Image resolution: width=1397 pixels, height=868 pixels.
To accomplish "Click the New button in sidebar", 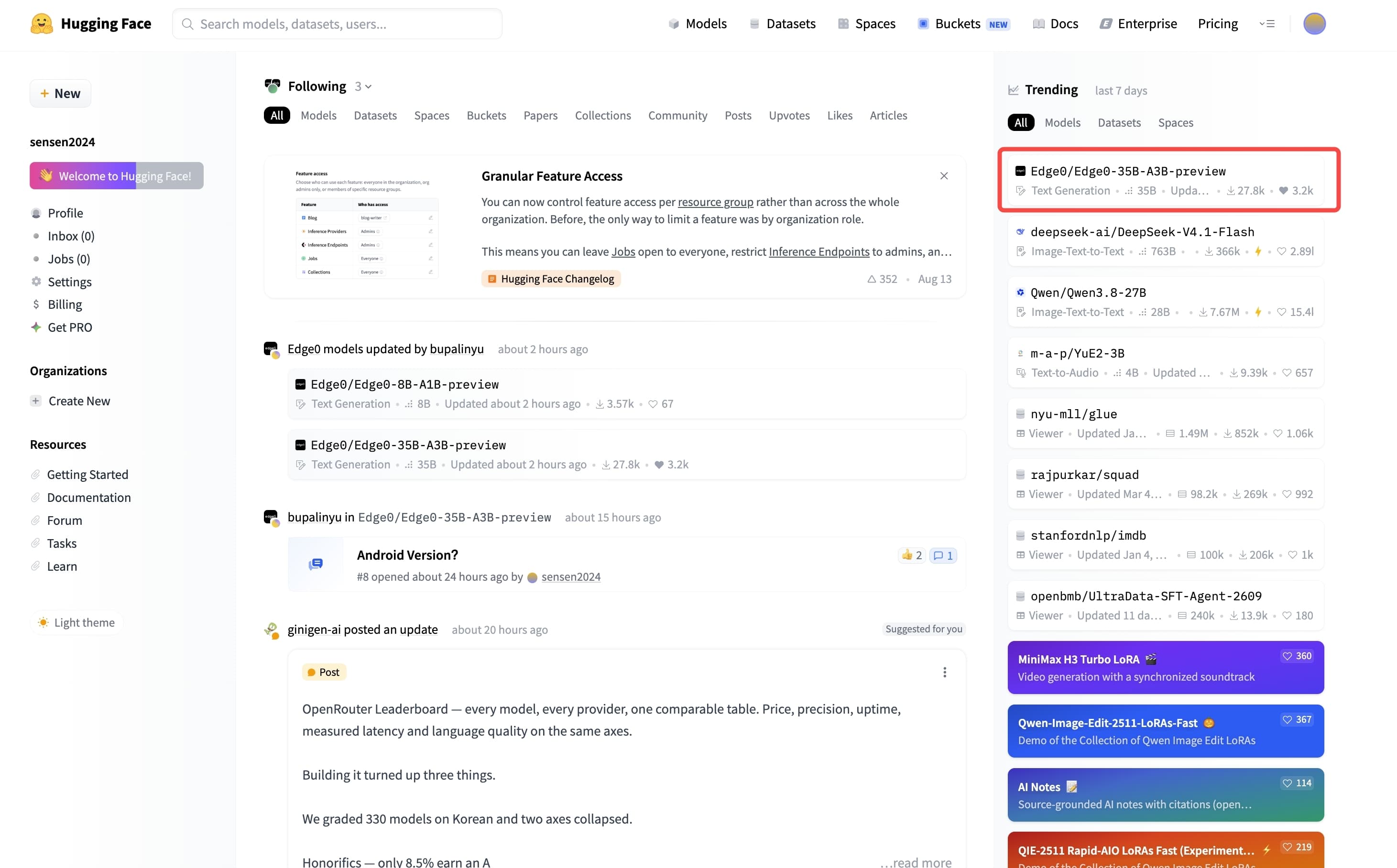I will 60,94.
